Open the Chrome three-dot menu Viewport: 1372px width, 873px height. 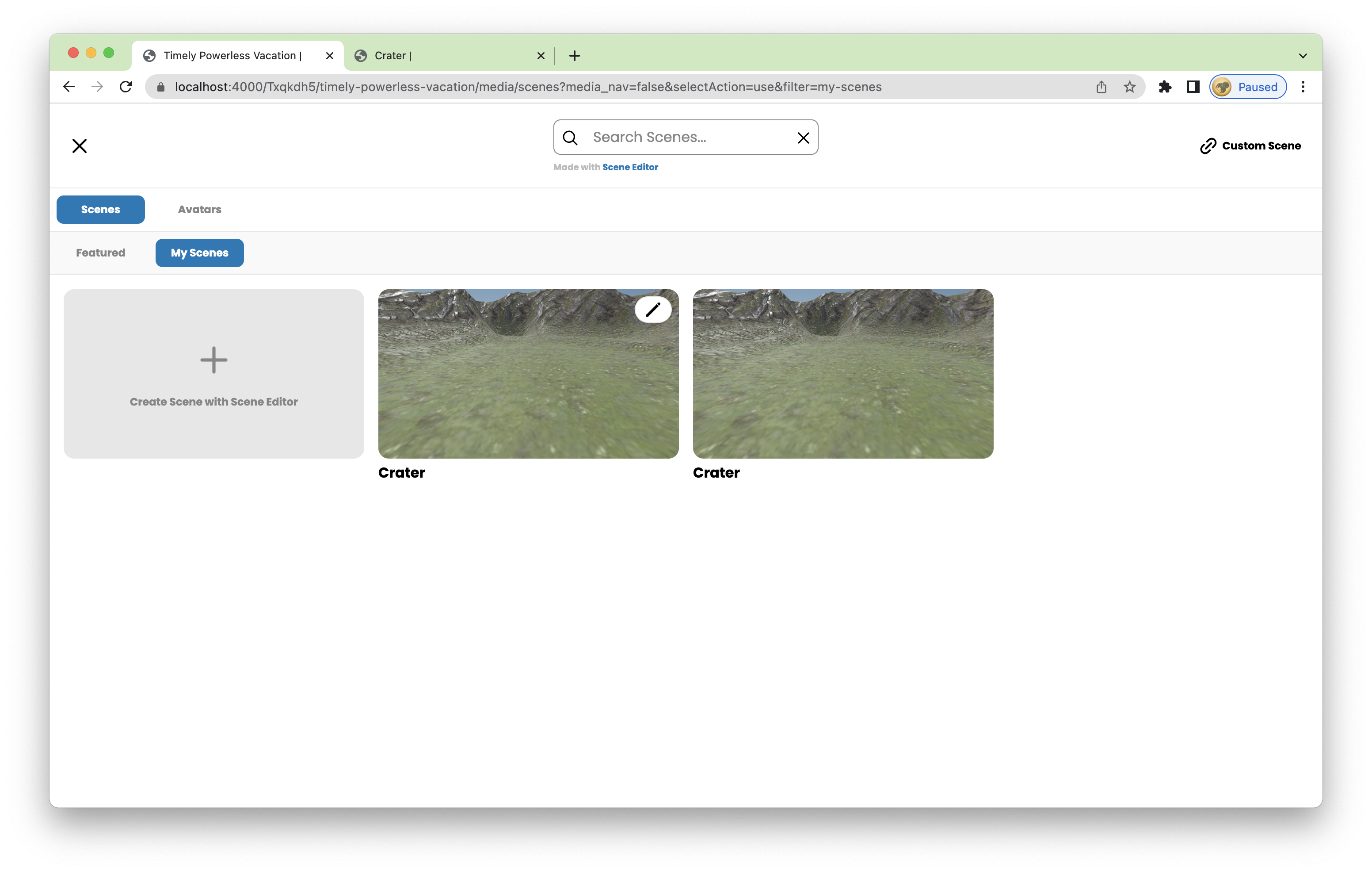[1303, 87]
